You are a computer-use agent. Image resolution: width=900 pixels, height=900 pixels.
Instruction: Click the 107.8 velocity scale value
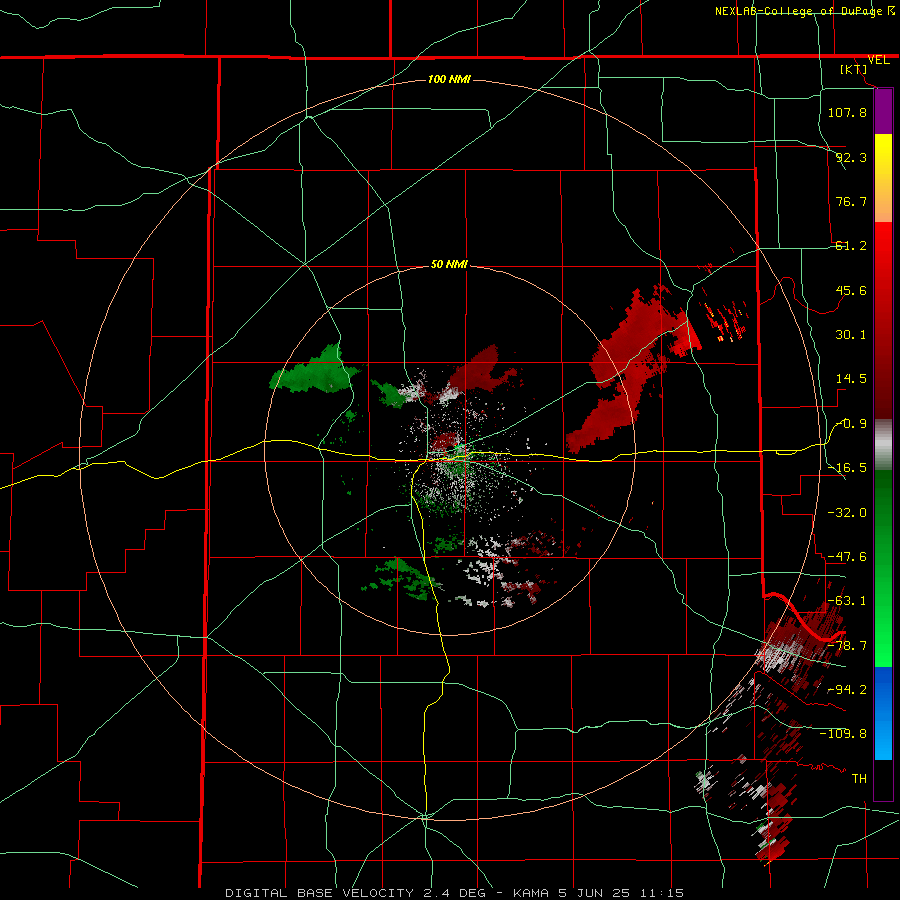click(847, 112)
